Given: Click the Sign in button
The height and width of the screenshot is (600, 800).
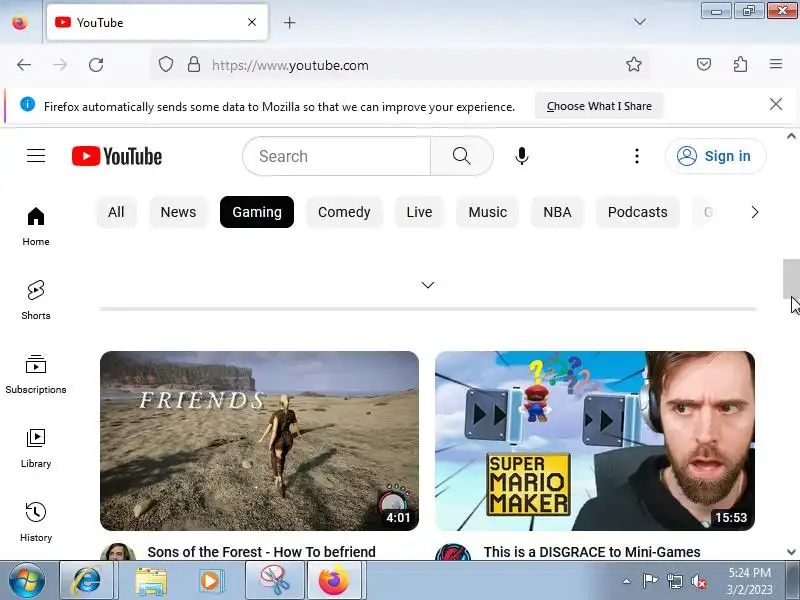Looking at the screenshot, I should pyautogui.click(x=715, y=156).
